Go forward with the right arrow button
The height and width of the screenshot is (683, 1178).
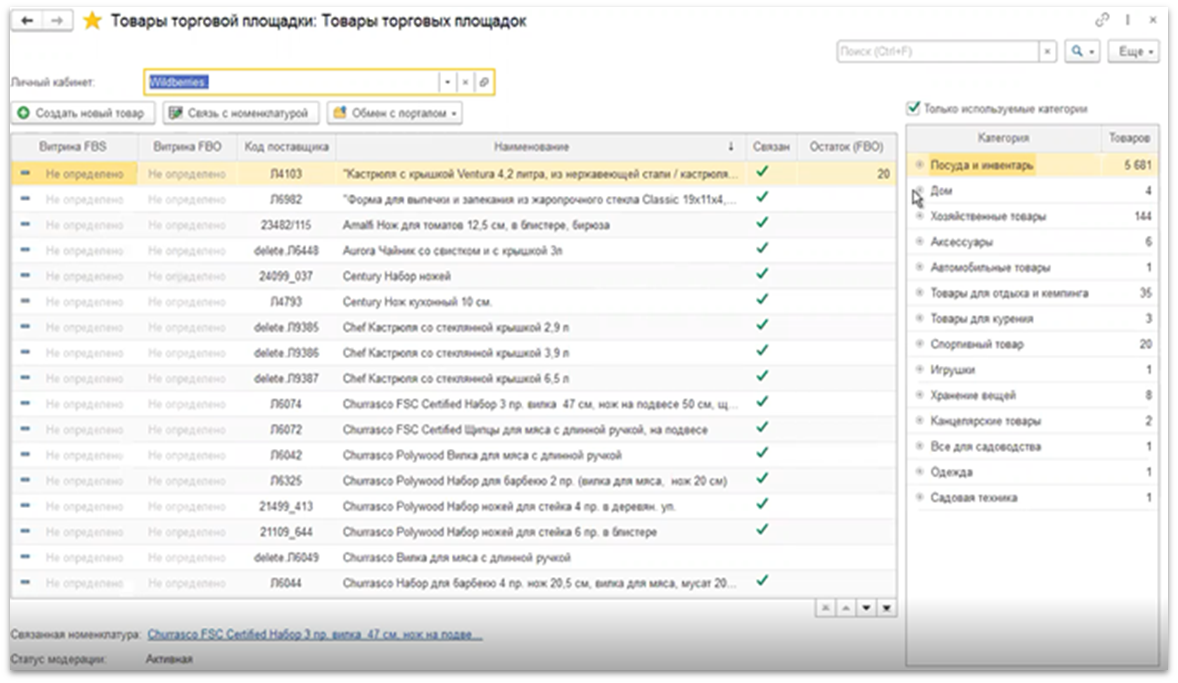57,21
